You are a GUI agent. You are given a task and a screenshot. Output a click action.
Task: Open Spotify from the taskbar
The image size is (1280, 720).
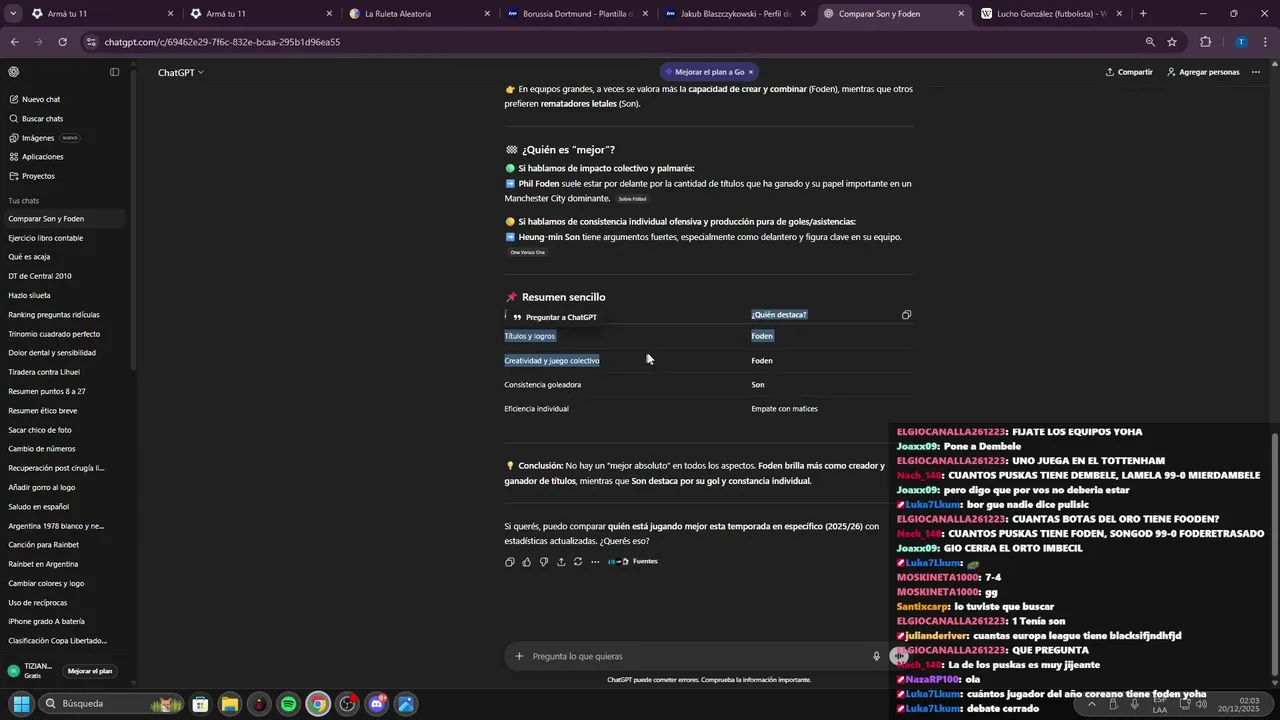[x=288, y=704]
